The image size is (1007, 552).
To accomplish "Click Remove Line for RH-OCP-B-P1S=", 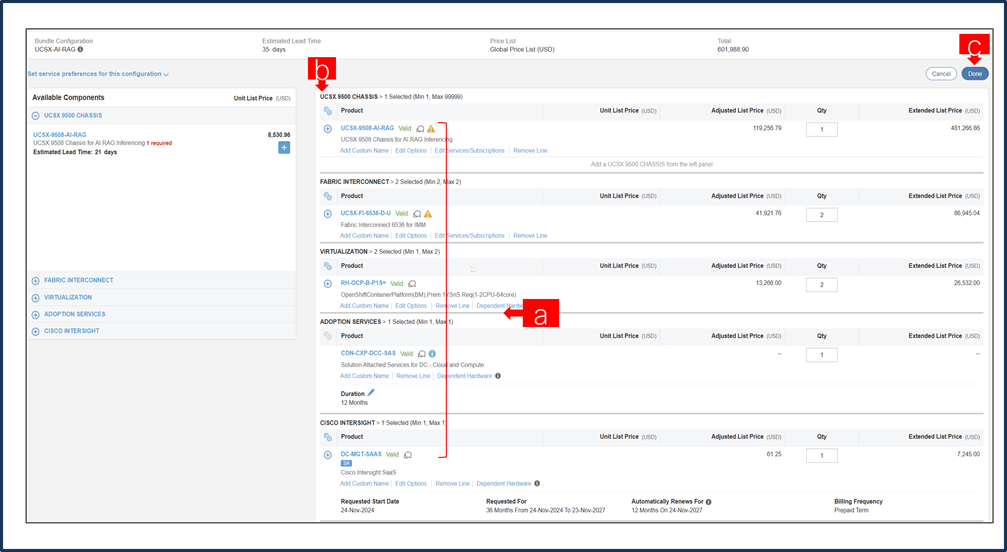I will tap(452, 306).
